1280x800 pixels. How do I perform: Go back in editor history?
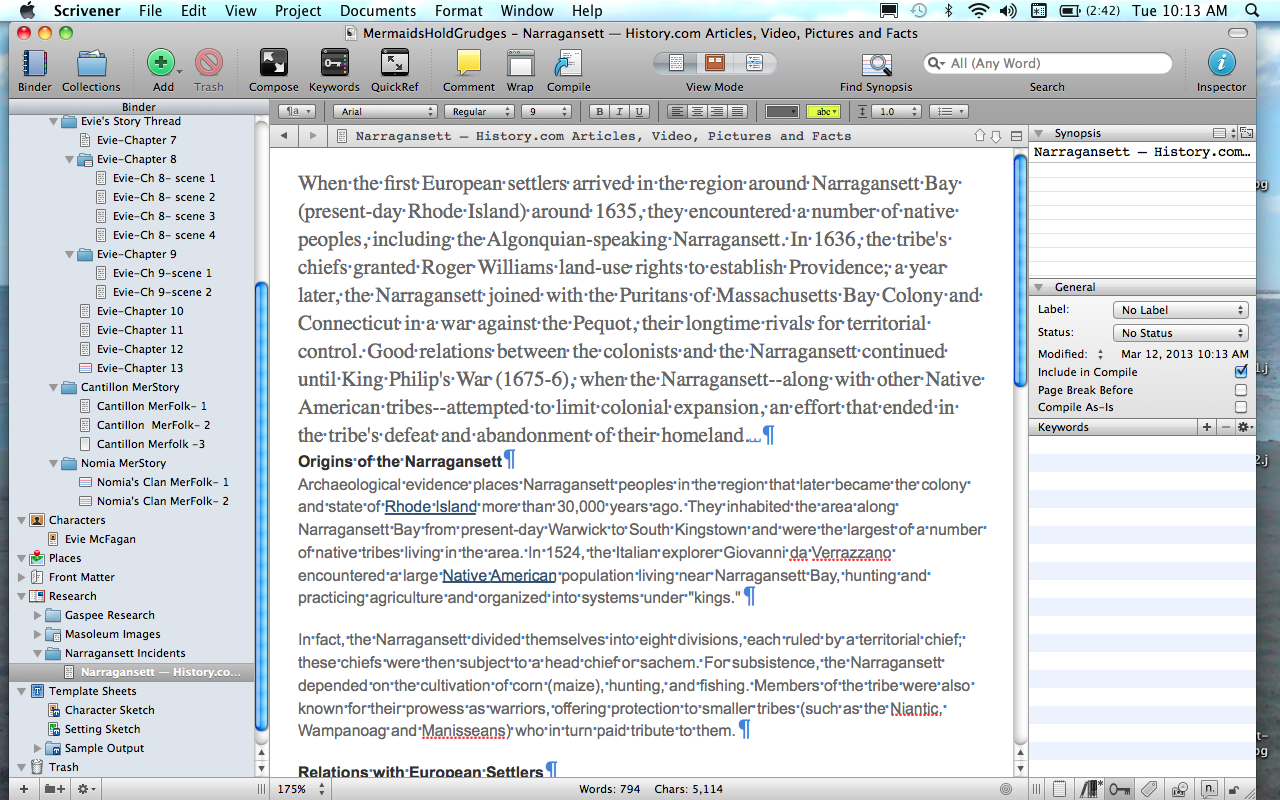284,136
